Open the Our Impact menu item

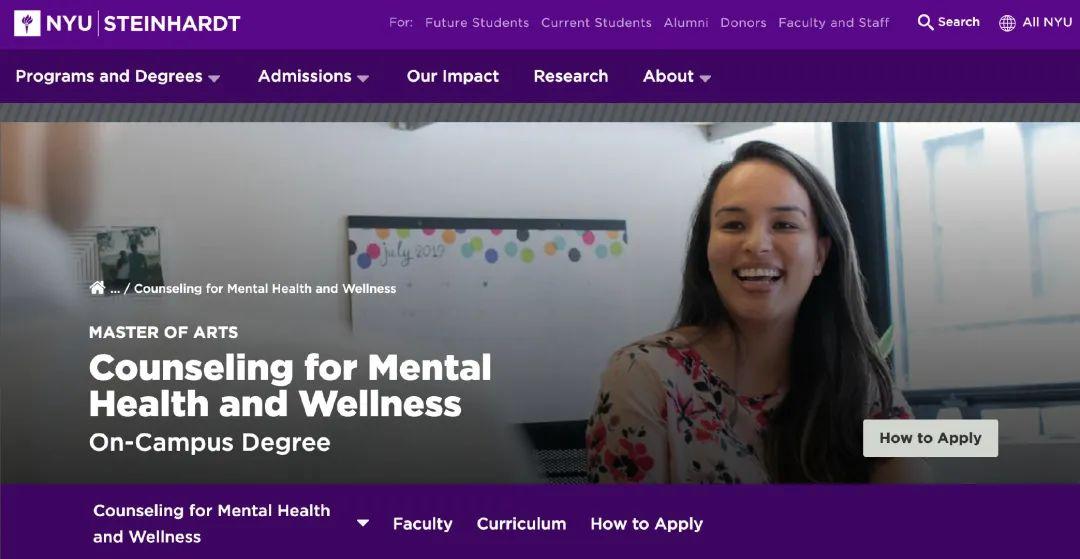[x=453, y=76]
